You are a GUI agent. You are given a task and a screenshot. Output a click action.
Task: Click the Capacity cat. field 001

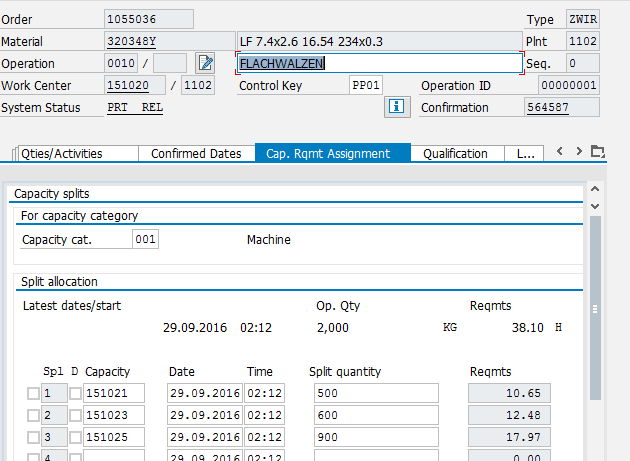[145, 240]
